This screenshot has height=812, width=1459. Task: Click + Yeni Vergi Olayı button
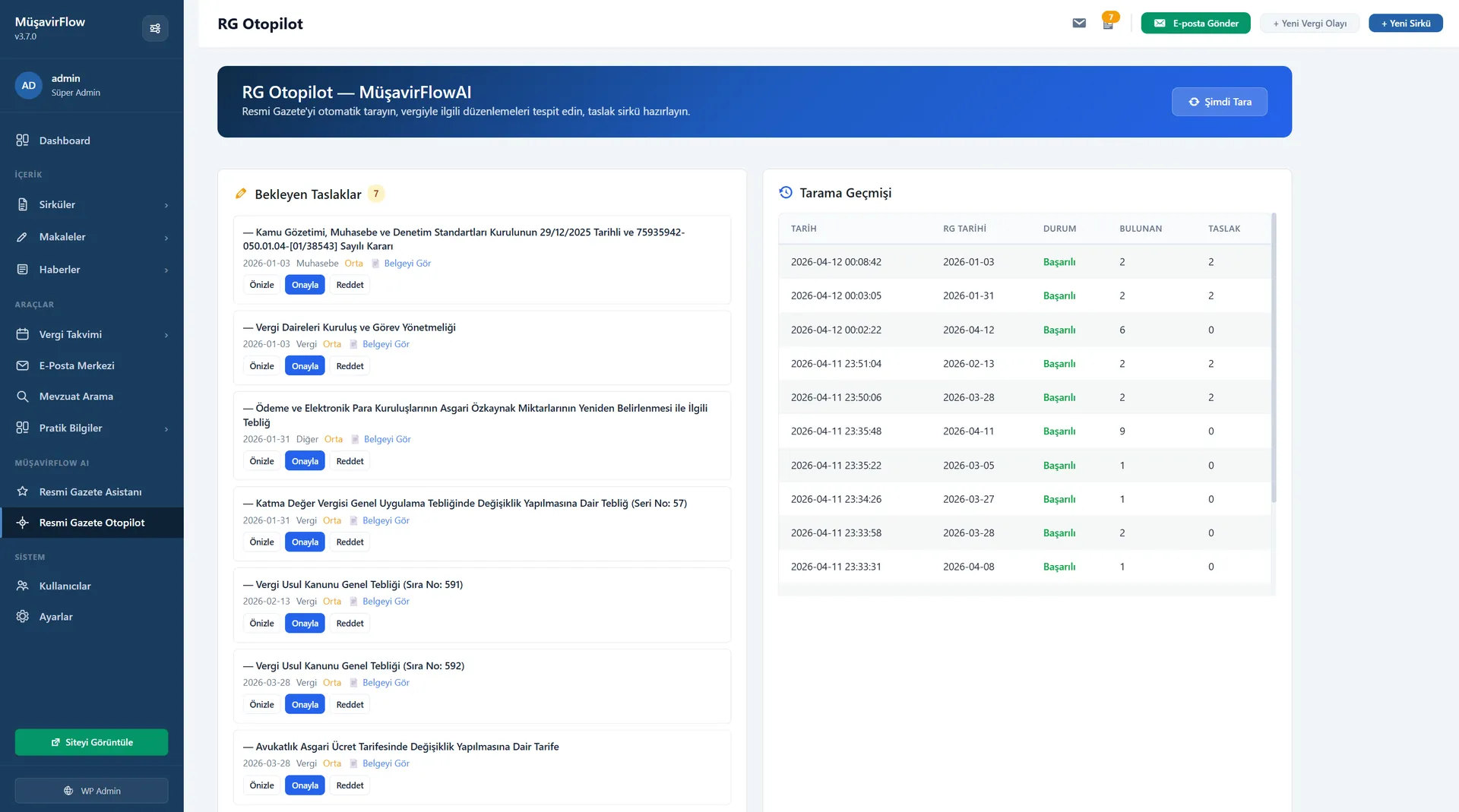point(1309,24)
